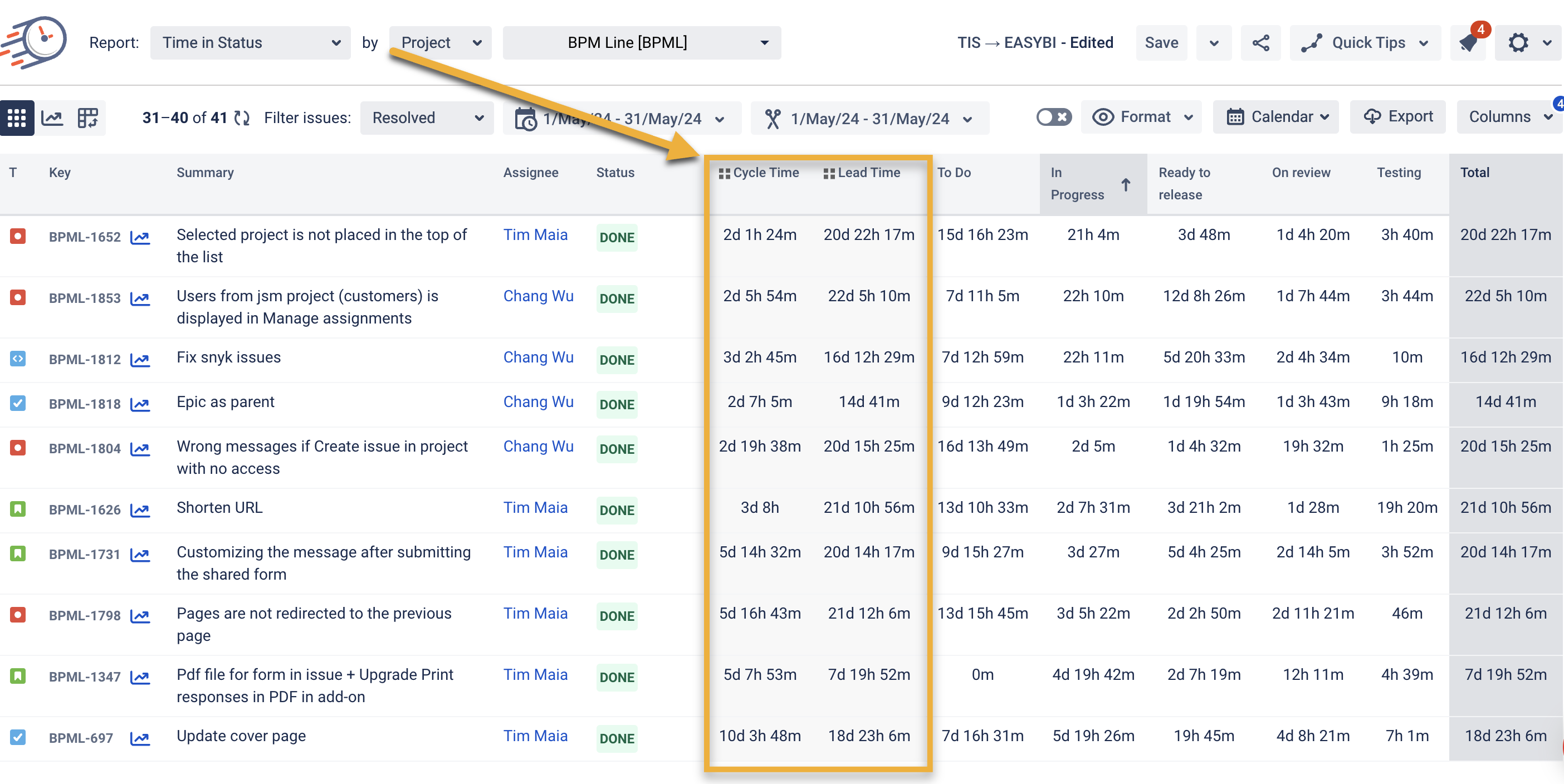Switch to chart view
This screenshot has width=1564, height=784.
52,117
